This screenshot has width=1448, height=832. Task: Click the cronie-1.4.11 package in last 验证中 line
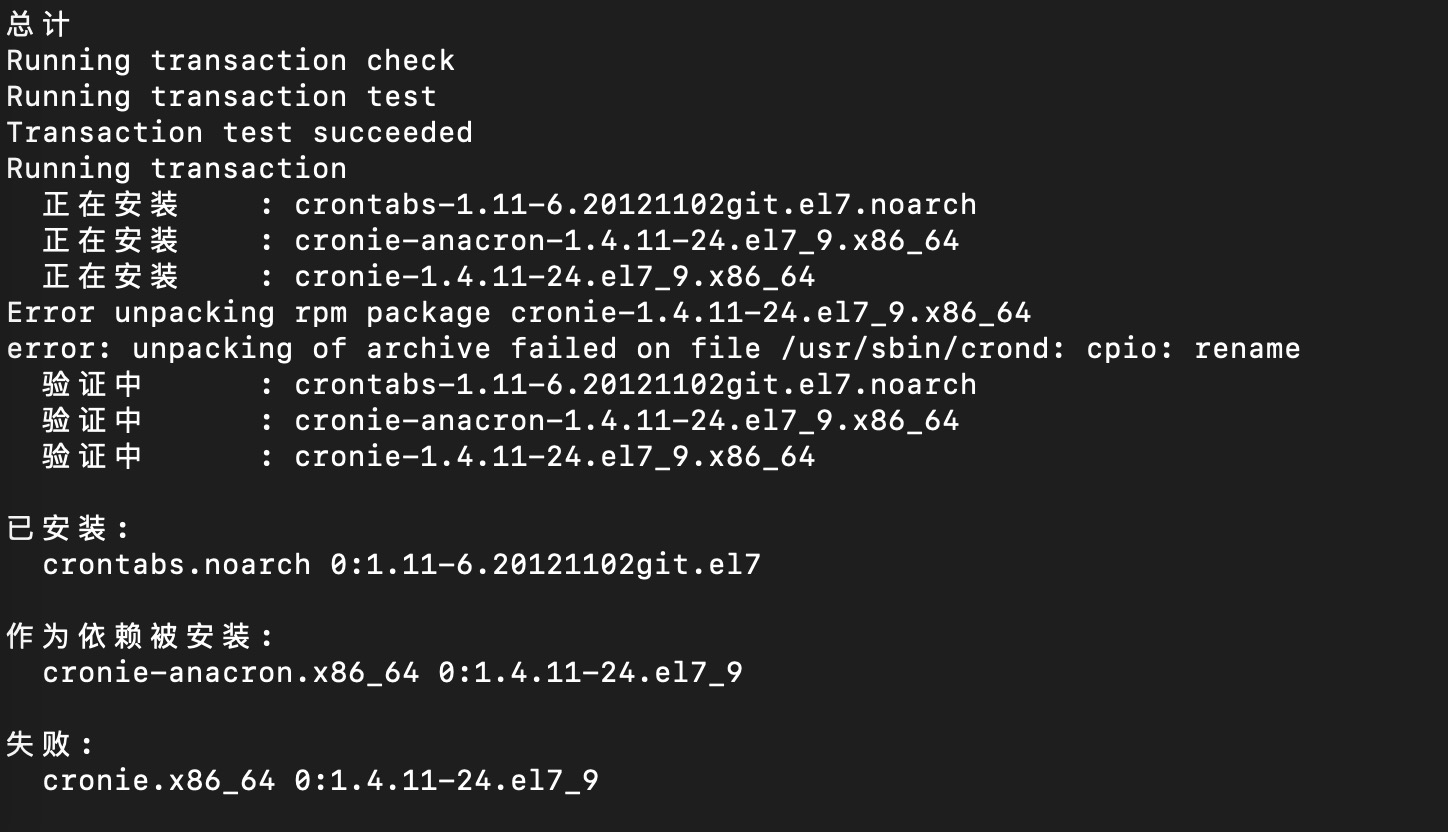coord(554,457)
